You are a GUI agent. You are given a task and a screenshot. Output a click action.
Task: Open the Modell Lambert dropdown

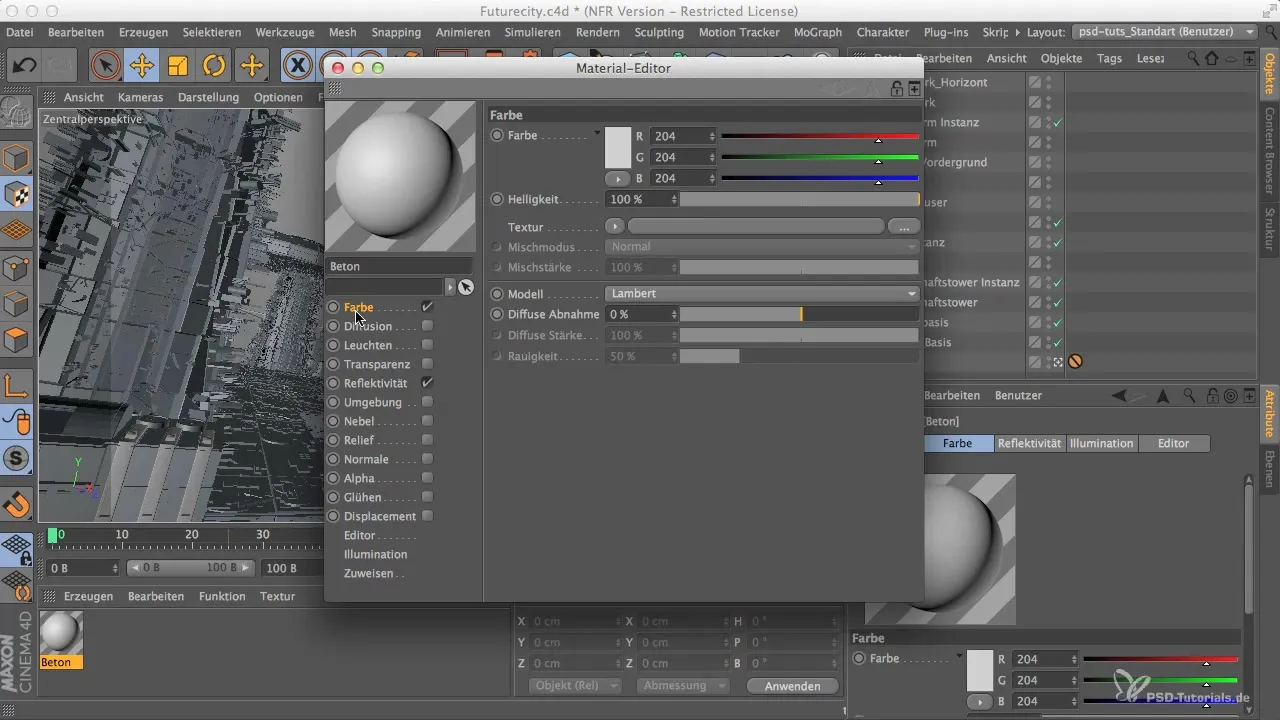[x=762, y=294]
